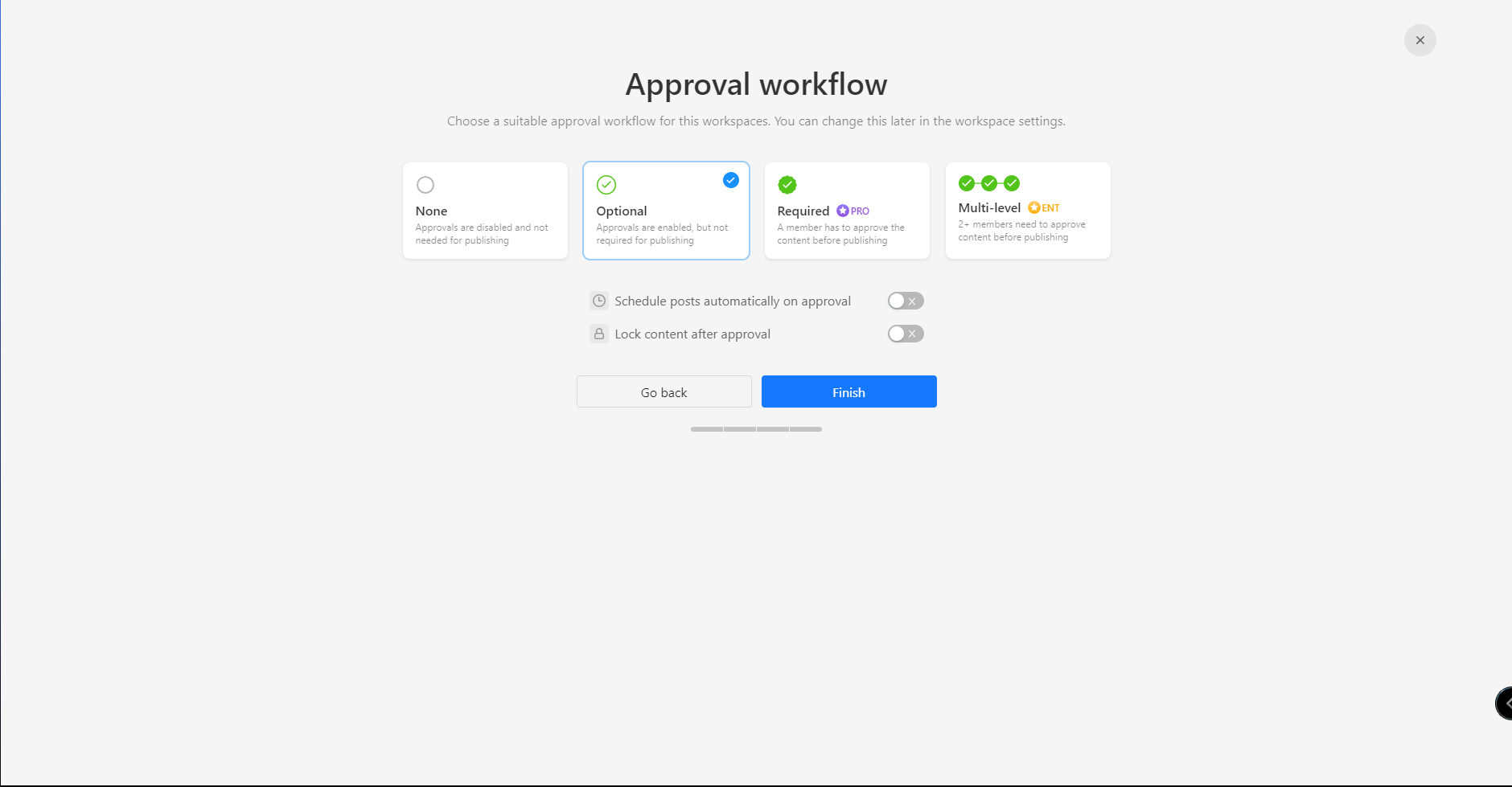1512x787 pixels.
Task: Close the Approval workflow dialog
Action: (1420, 40)
